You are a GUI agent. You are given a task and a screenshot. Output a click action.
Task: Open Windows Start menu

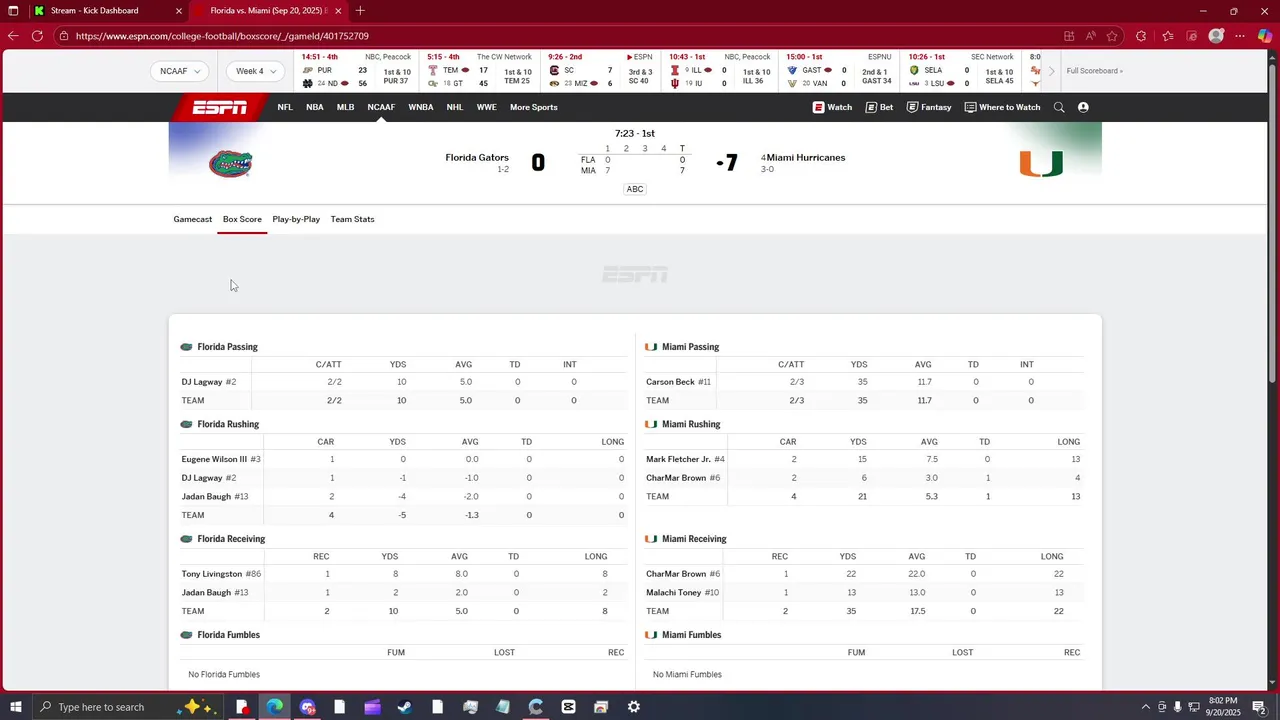click(x=14, y=707)
